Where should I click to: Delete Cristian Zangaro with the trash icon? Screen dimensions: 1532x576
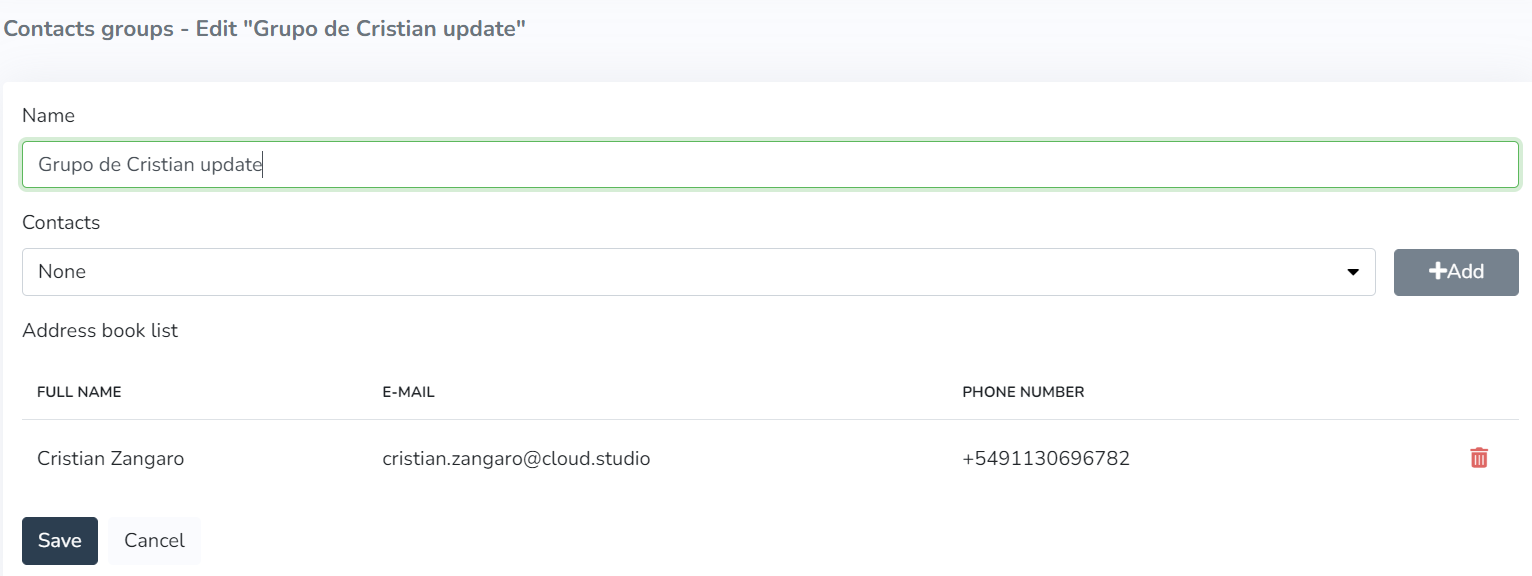pos(1478,458)
